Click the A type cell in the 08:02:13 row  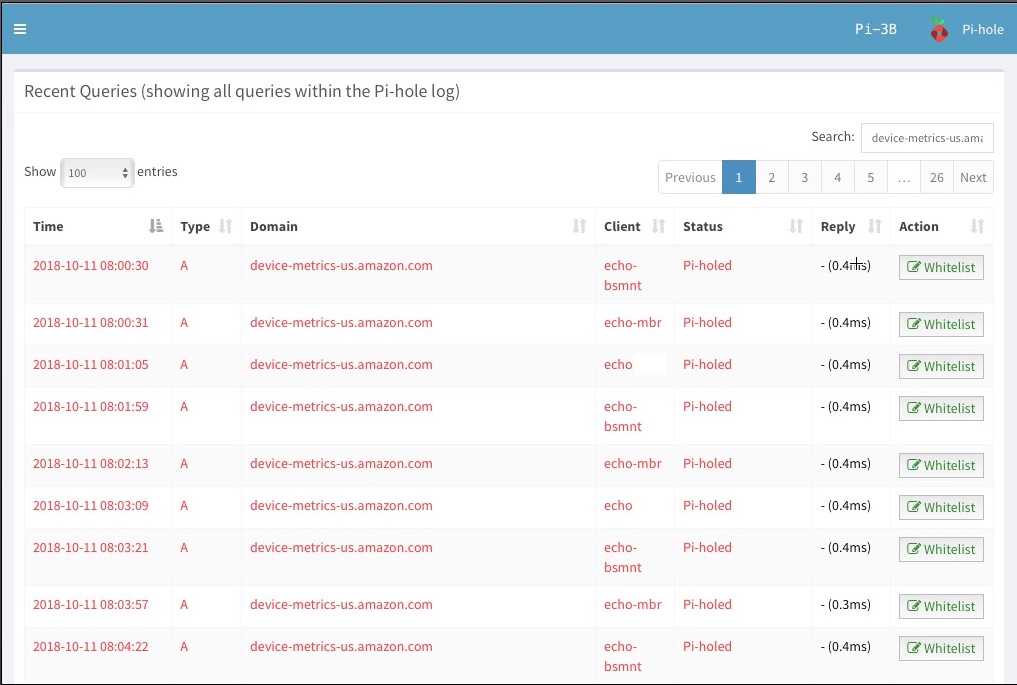pyautogui.click(x=184, y=464)
